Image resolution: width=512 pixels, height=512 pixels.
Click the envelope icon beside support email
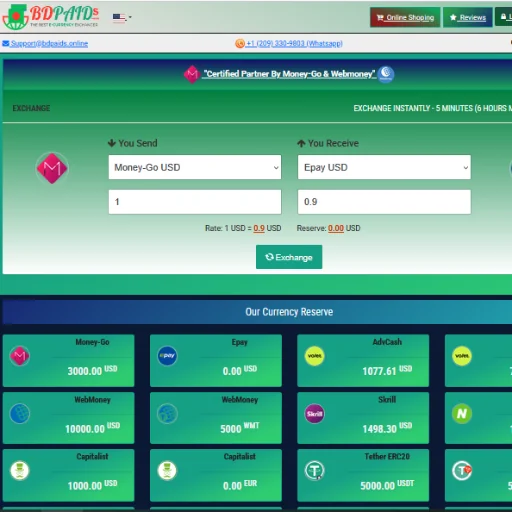[6, 44]
